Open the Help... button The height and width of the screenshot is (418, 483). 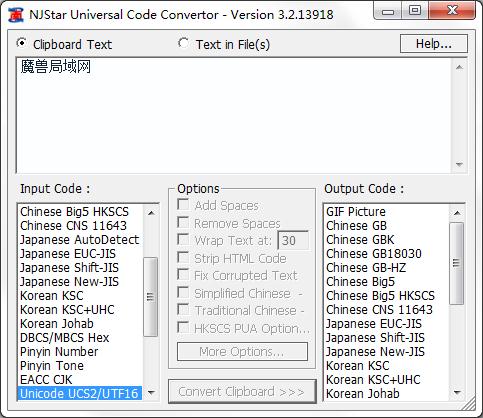(434, 44)
